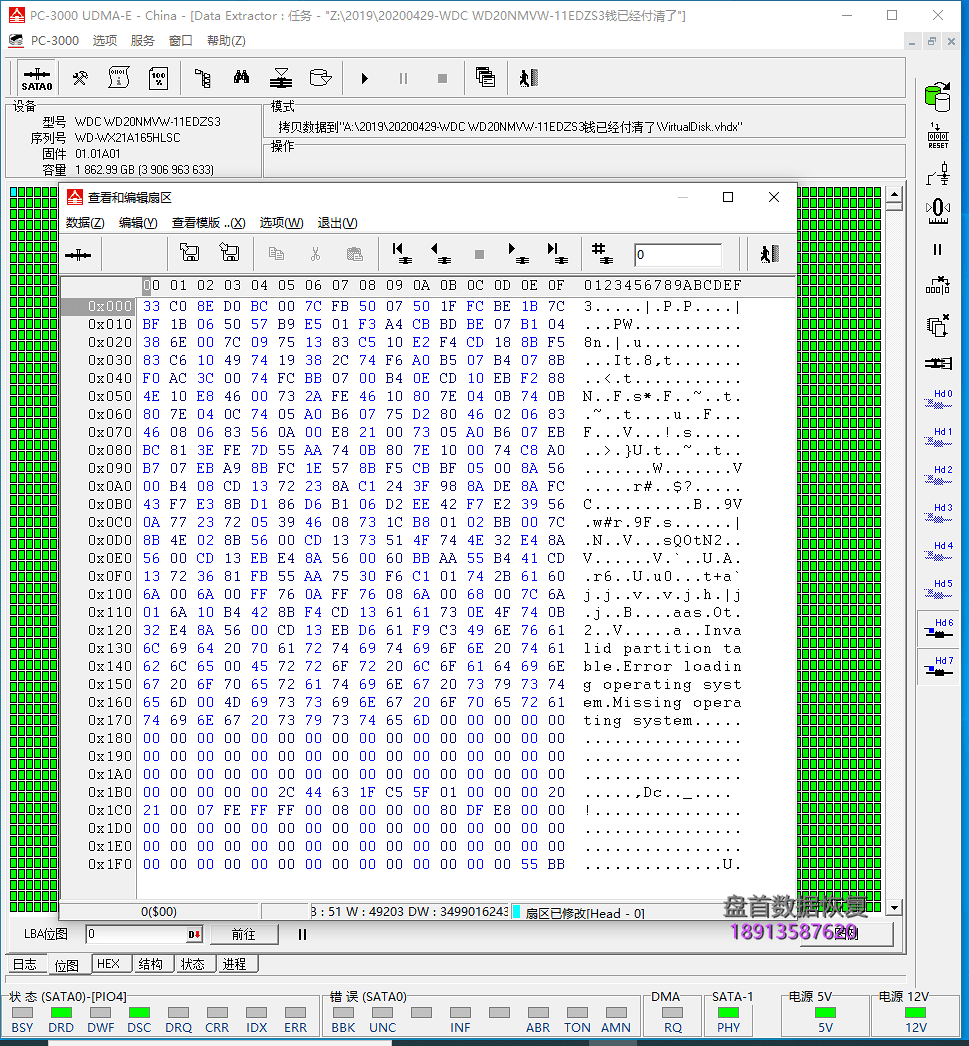
Task: Click the go-to sector number icon
Action: [602, 253]
